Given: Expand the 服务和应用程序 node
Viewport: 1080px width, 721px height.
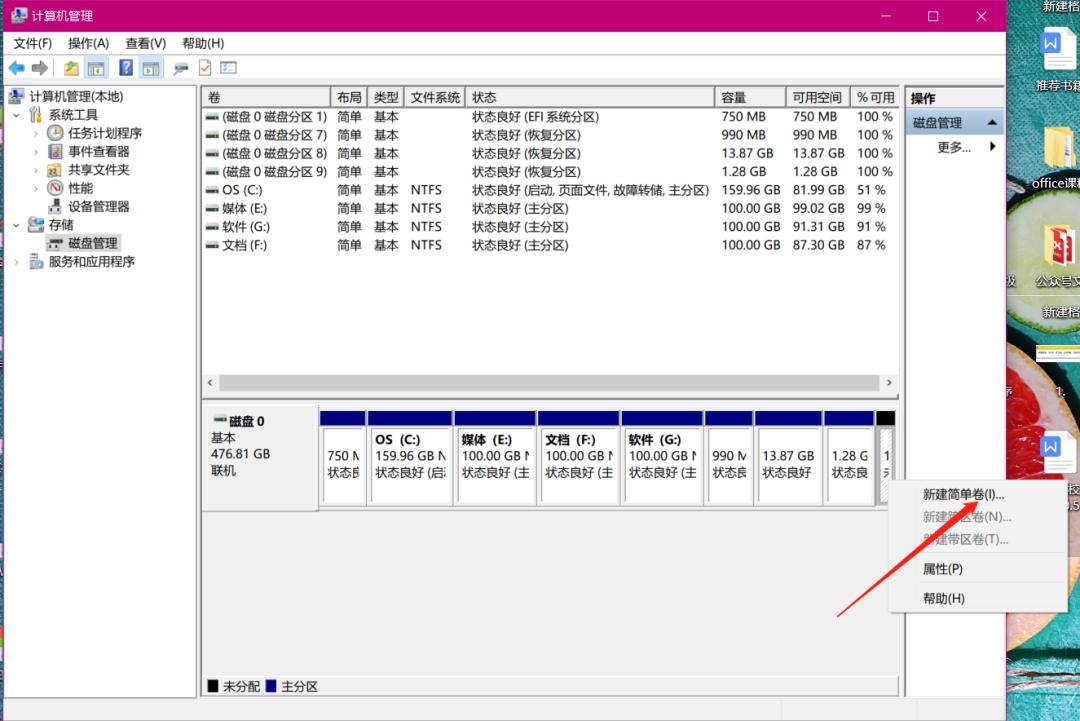Looking at the screenshot, I should [x=17, y=262].
